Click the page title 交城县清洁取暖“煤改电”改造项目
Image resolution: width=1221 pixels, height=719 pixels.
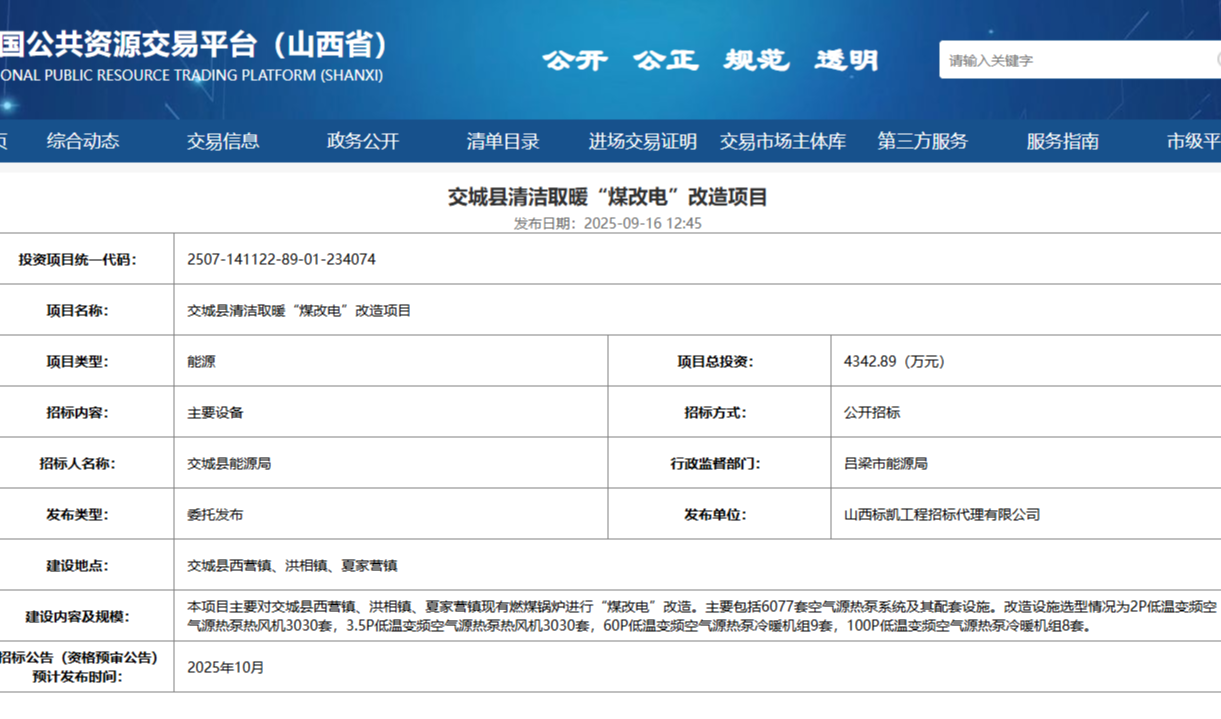click(x=608, y=197)
